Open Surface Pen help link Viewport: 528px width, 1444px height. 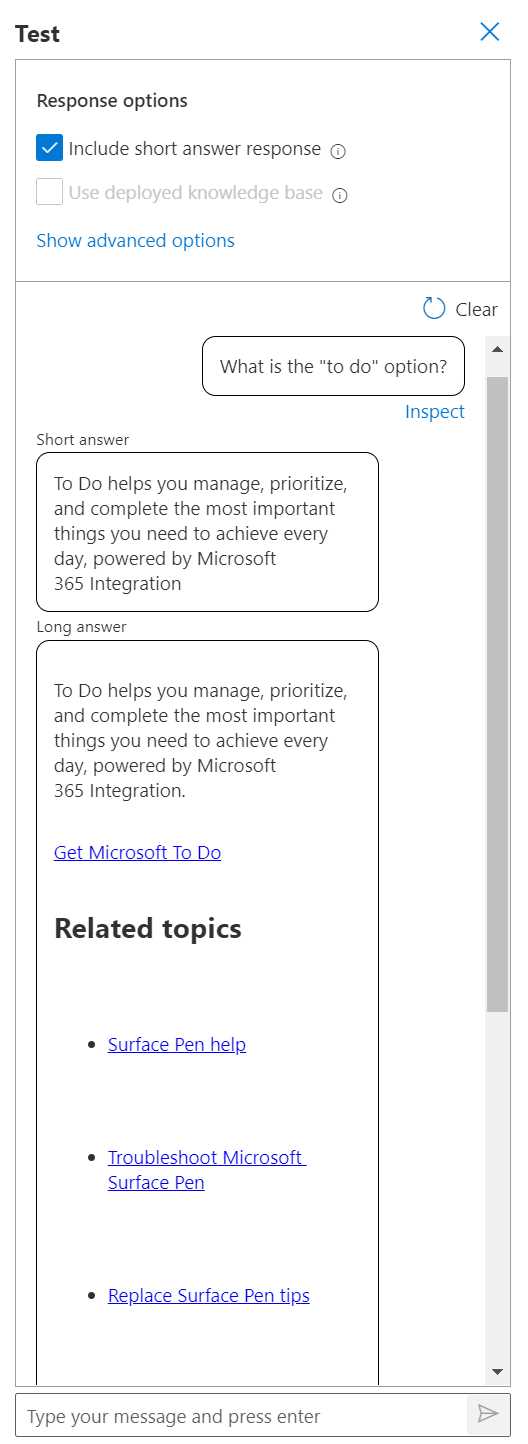click(x=177, y=1045)
